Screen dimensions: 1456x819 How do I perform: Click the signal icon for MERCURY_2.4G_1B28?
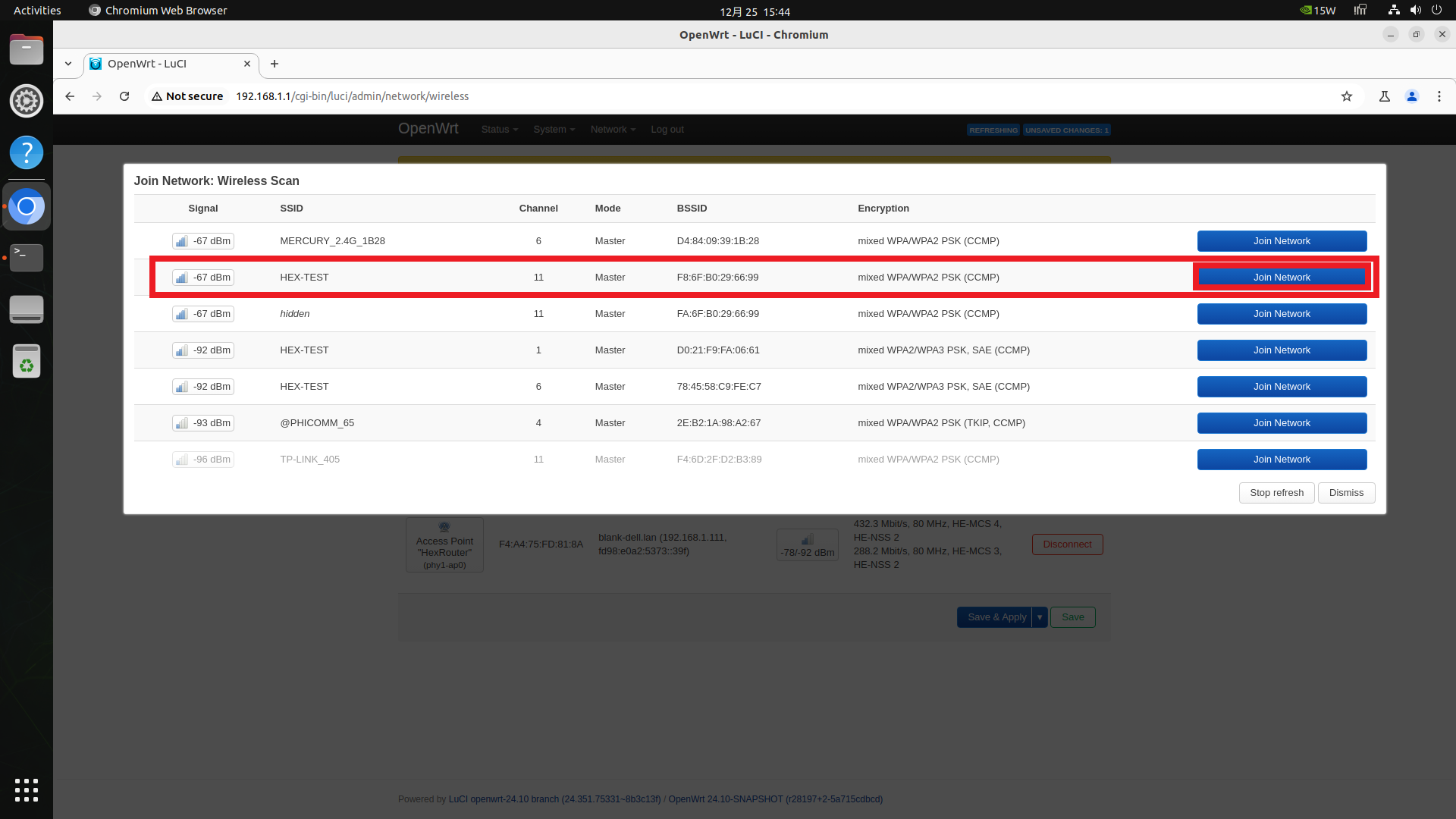click(x=181, y=241)
